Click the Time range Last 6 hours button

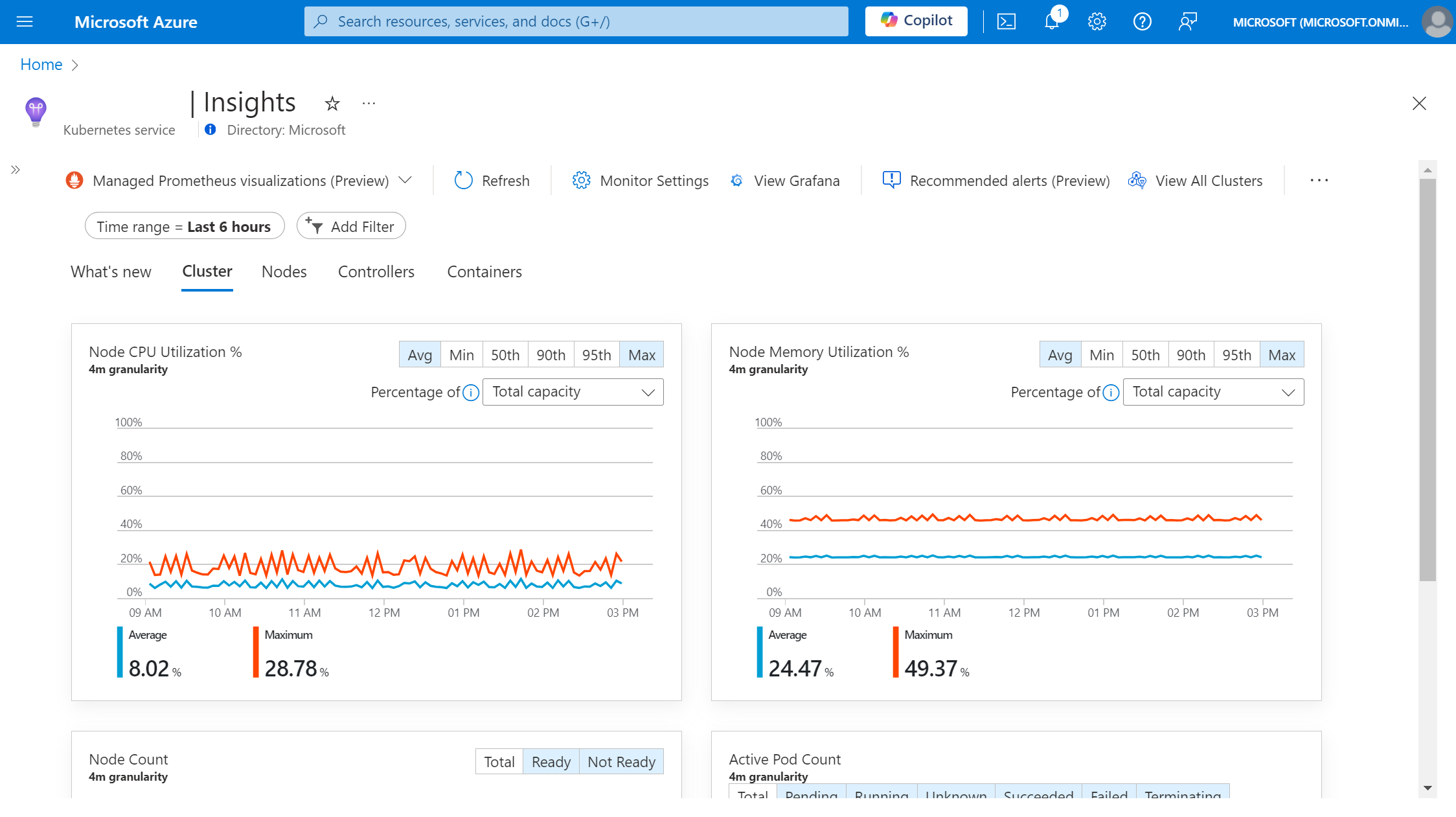pyautogui.click(x=184, y=226)
